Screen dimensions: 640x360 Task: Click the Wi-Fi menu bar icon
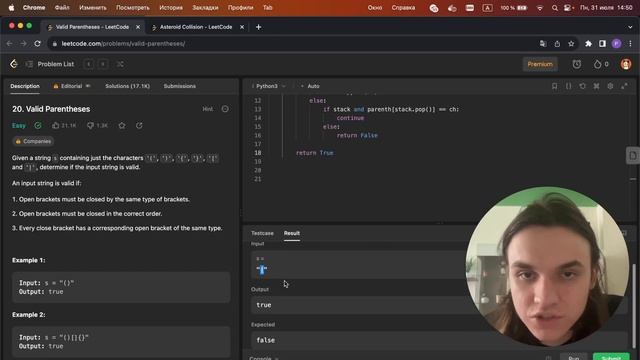[x=540, y=8]
